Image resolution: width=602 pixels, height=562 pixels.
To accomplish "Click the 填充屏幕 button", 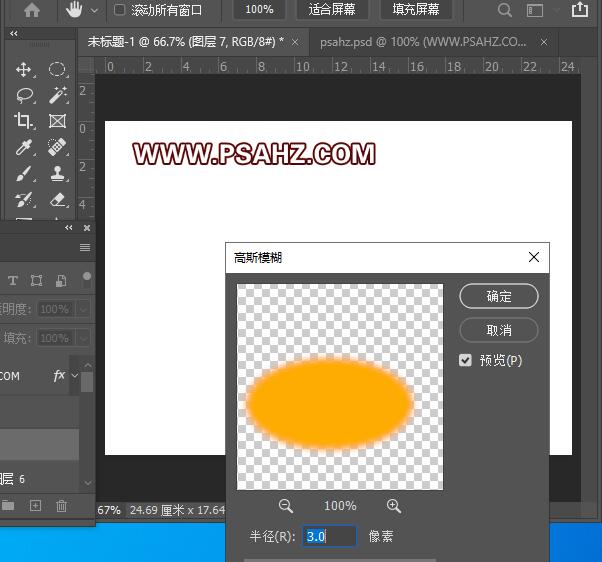I will click(416, 9).
